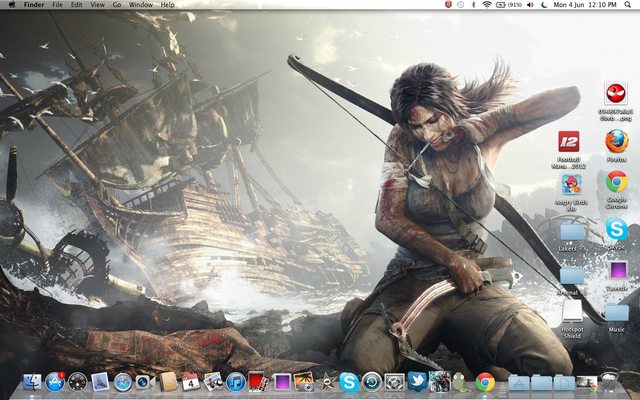This screenshot has width=640, height=400.
Task: Open the View menu
Action: pyautogui.click(x=98, y=4)
